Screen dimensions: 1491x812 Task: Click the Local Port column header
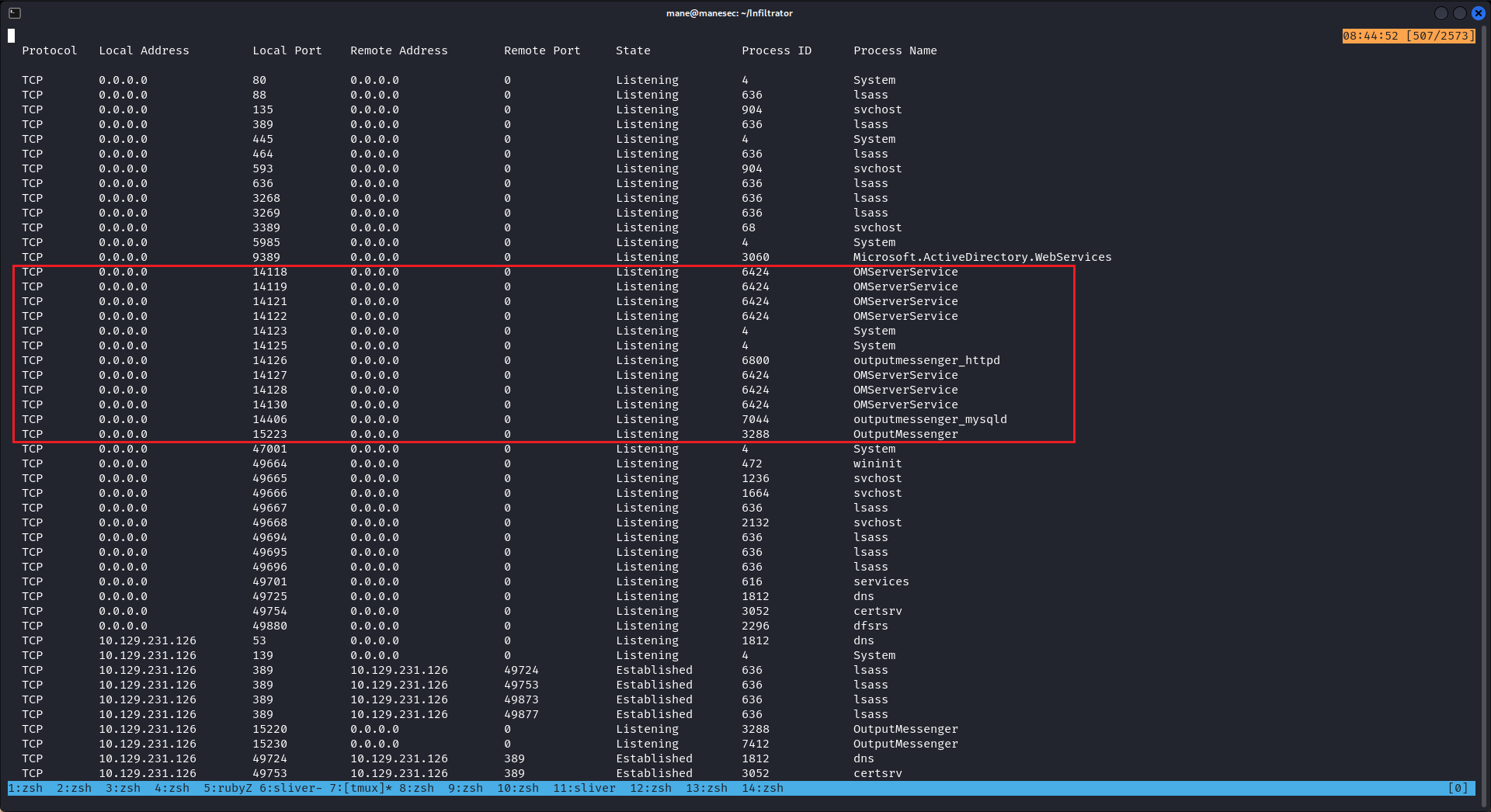[x=287, y=50]
